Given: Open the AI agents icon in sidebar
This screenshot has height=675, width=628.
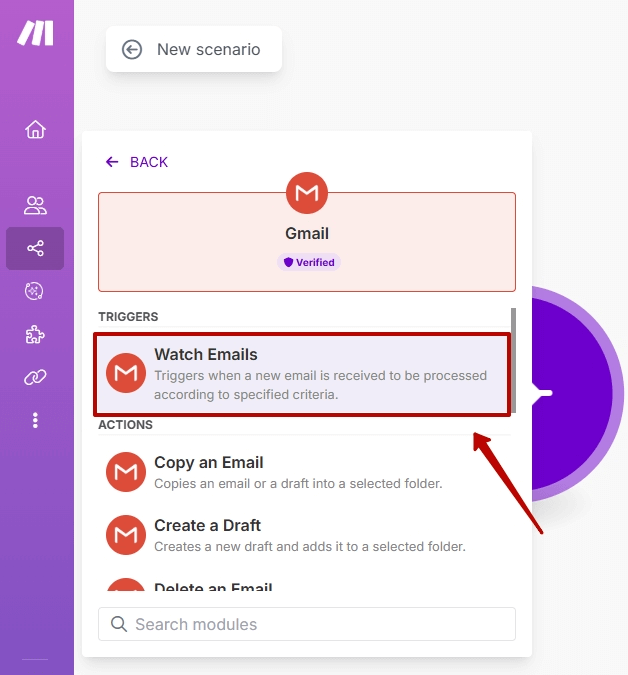Looking at the screenshot, I should tap(34, 291).
